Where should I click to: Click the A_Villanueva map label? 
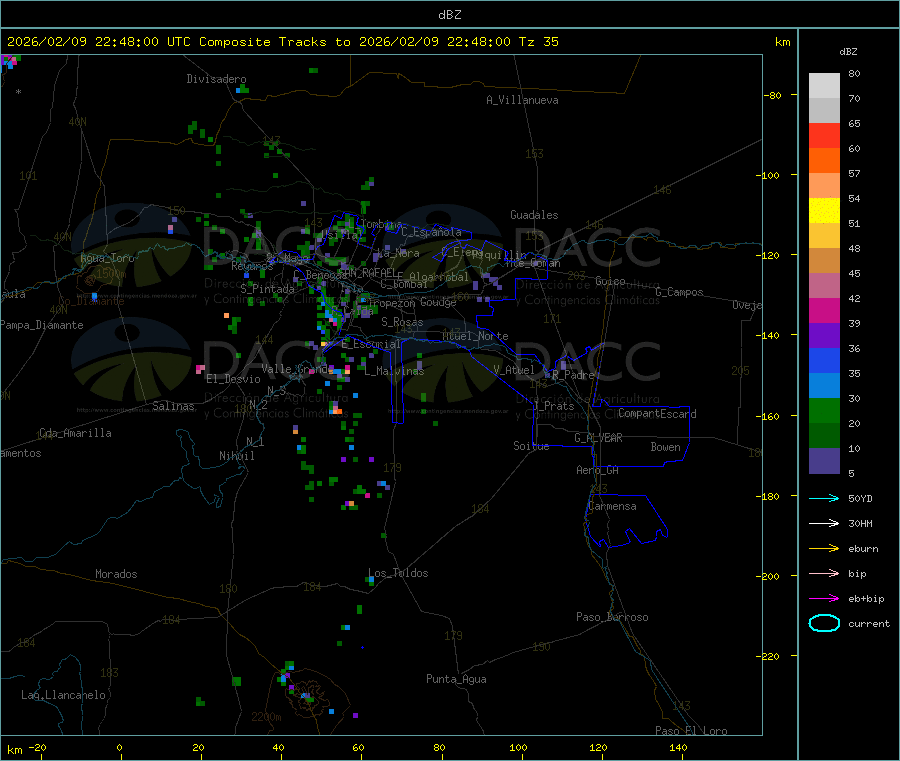tap(522, 100)
